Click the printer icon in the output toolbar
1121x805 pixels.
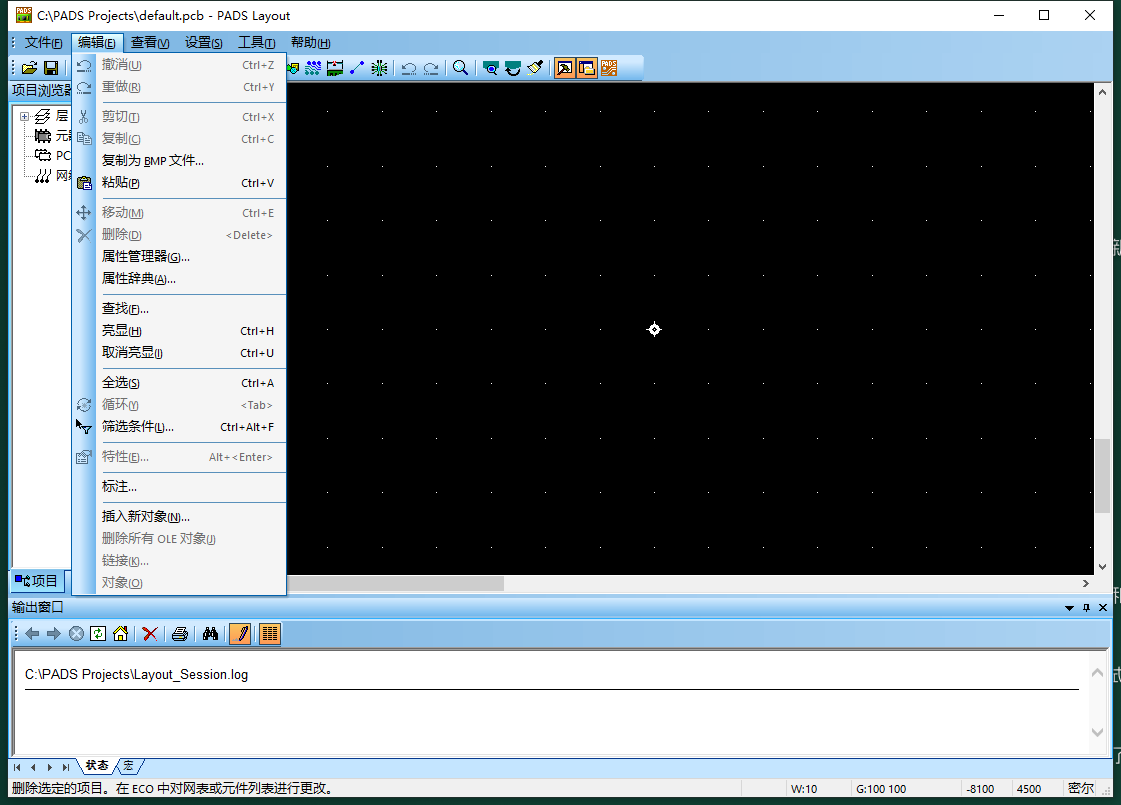(180, 633)
